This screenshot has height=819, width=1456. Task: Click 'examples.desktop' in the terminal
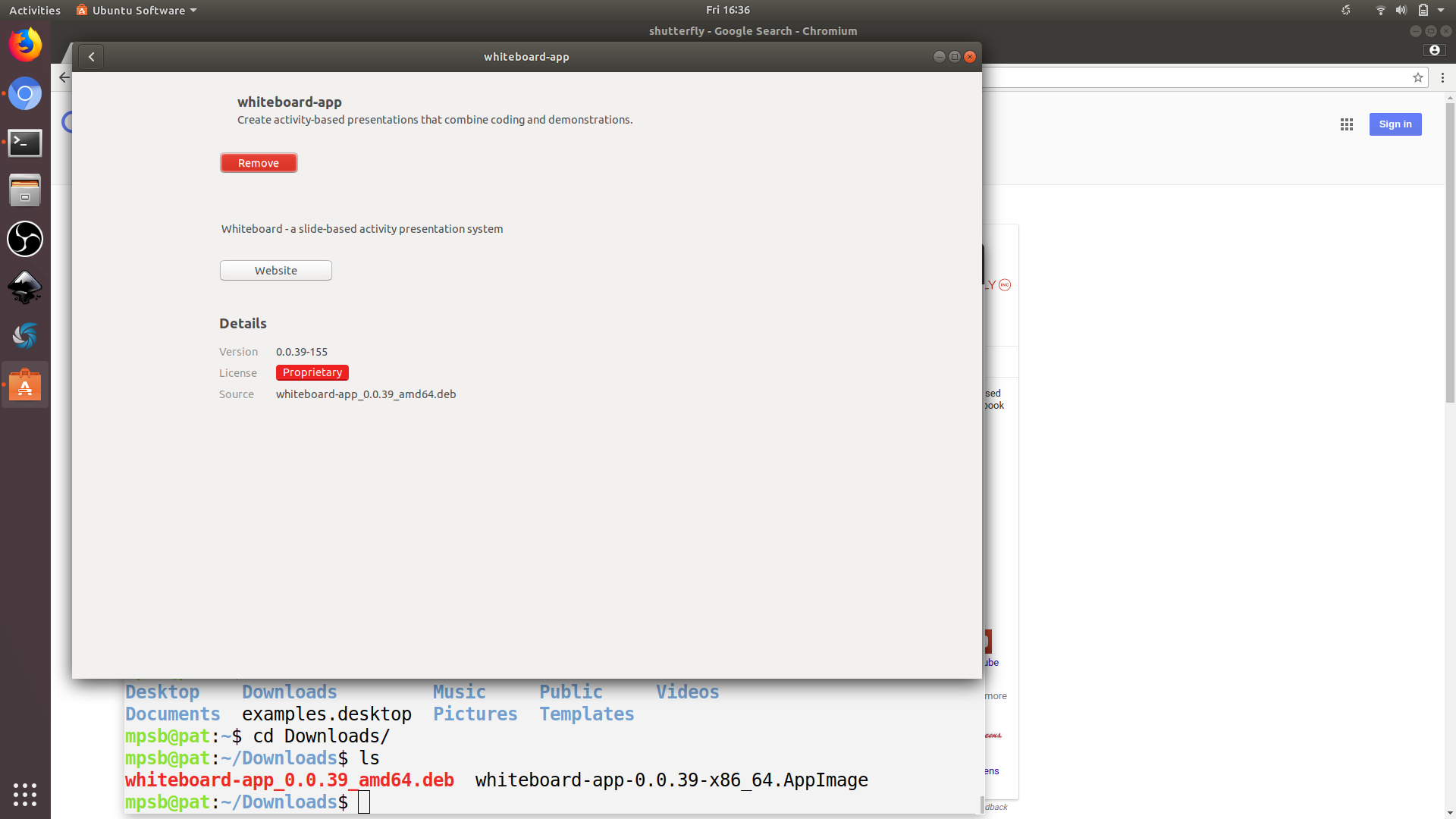coord(327,714)
